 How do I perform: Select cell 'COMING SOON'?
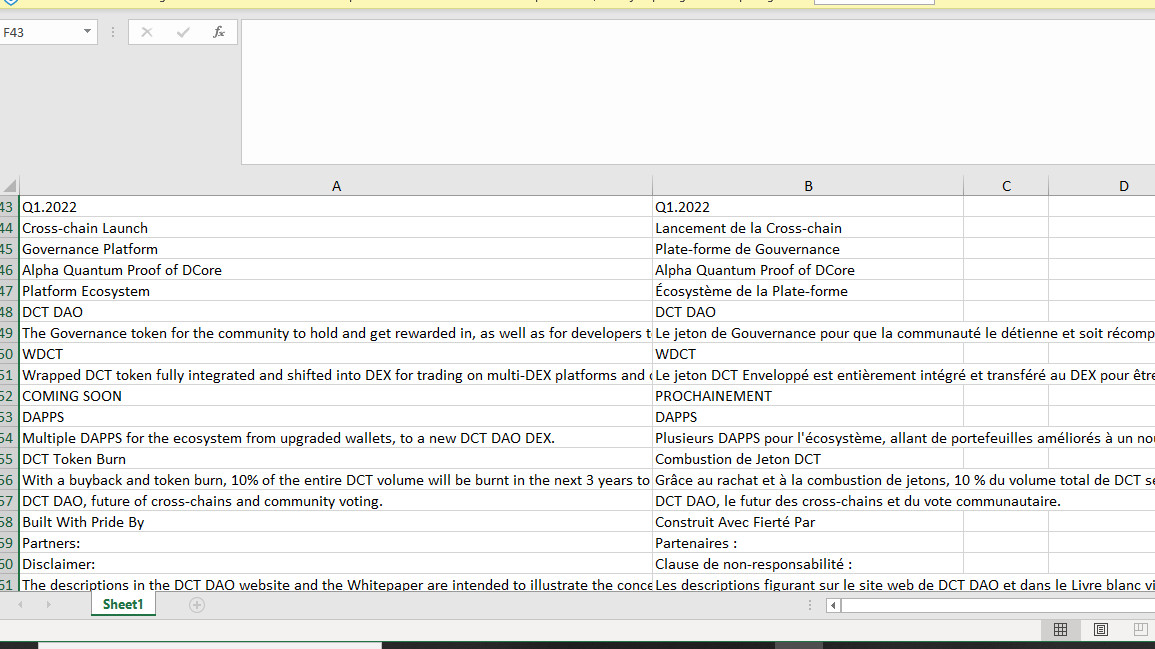coord(336,396)
